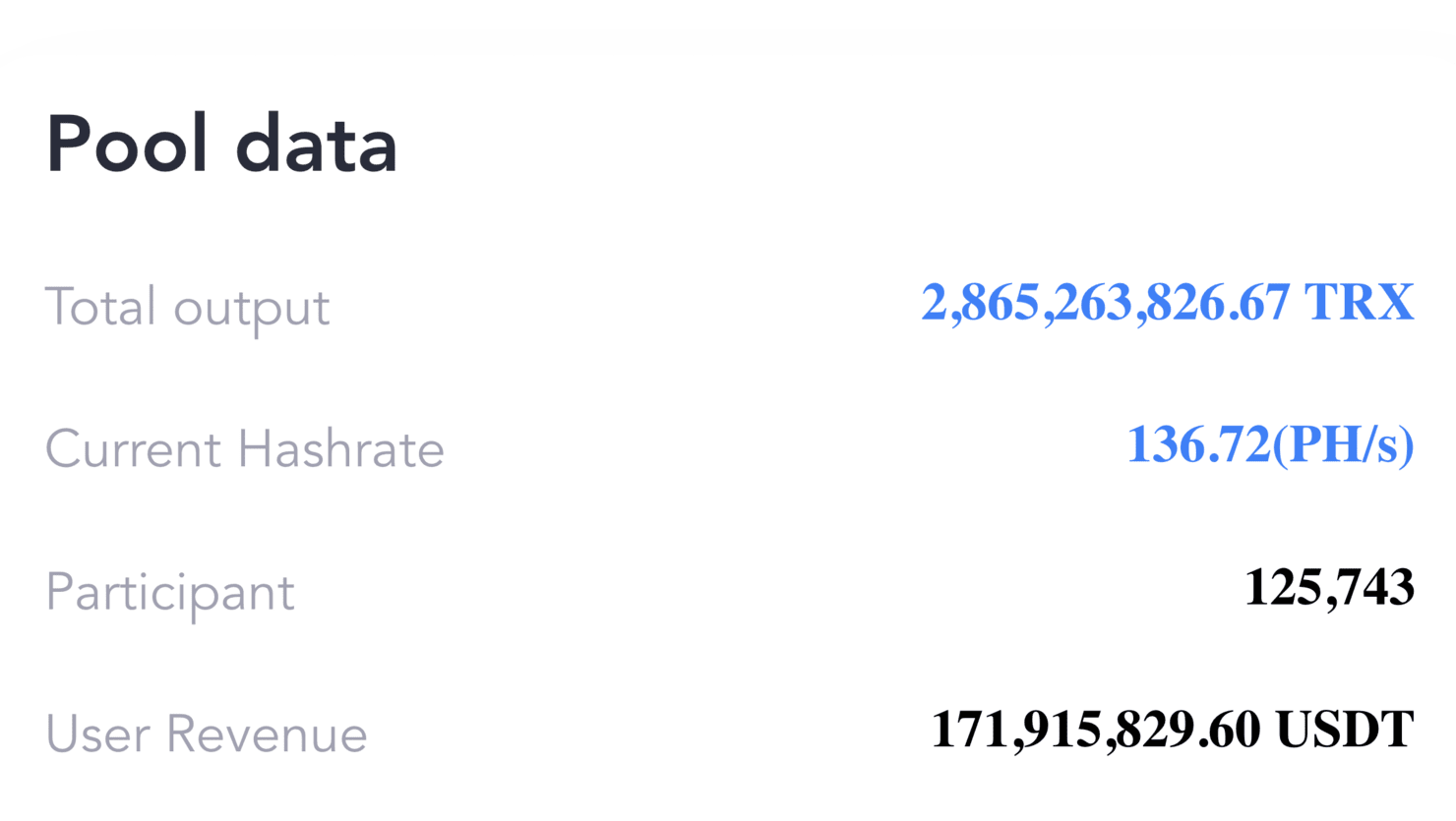Select the User Revenue label
Viewport: 1456px width, 821px height.
(x=207, y=734)
